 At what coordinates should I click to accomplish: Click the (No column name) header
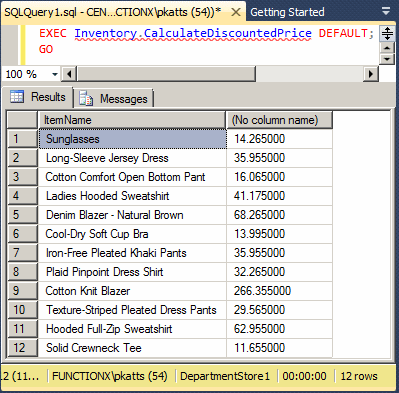(x=279, y=120)
